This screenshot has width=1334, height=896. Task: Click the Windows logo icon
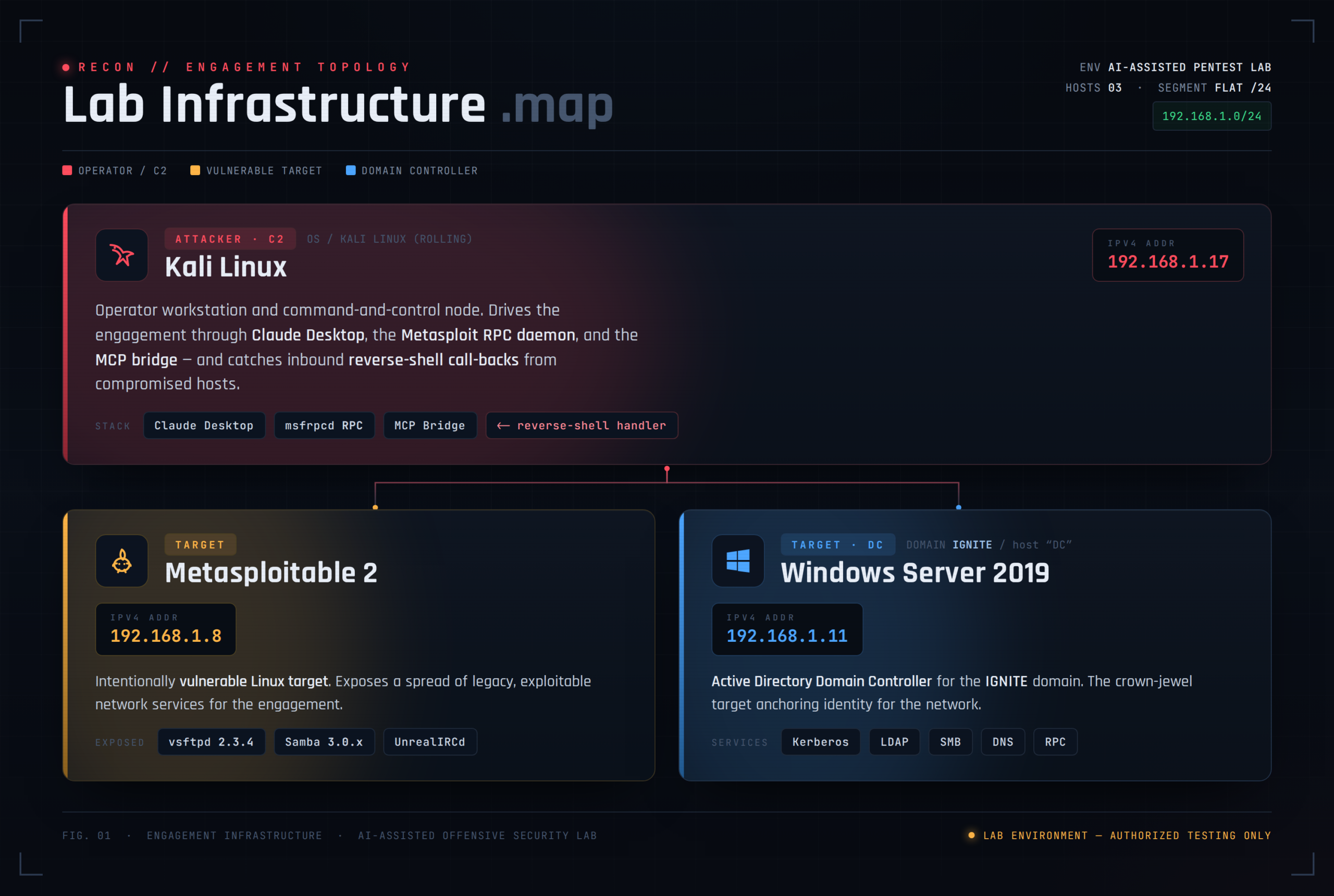[x=738, y=561]
